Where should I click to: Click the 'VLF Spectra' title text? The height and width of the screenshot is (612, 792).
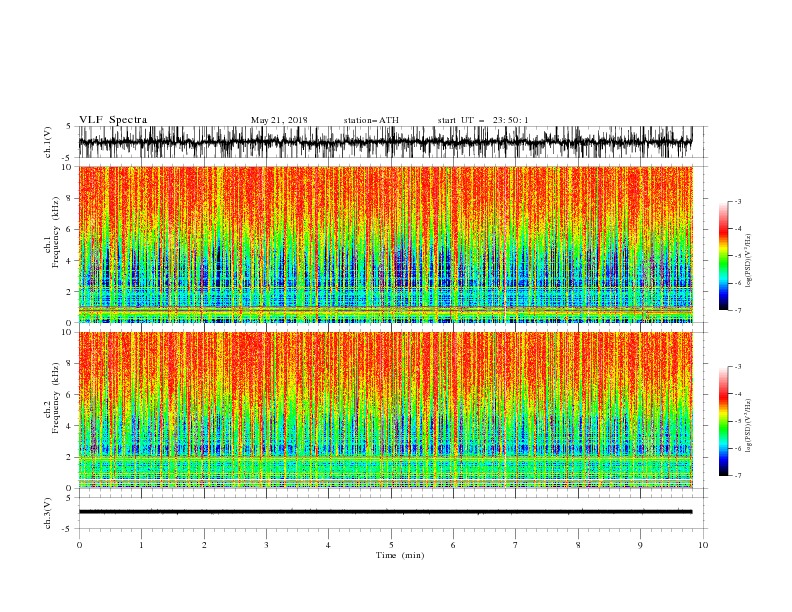[x=113, y=120]
